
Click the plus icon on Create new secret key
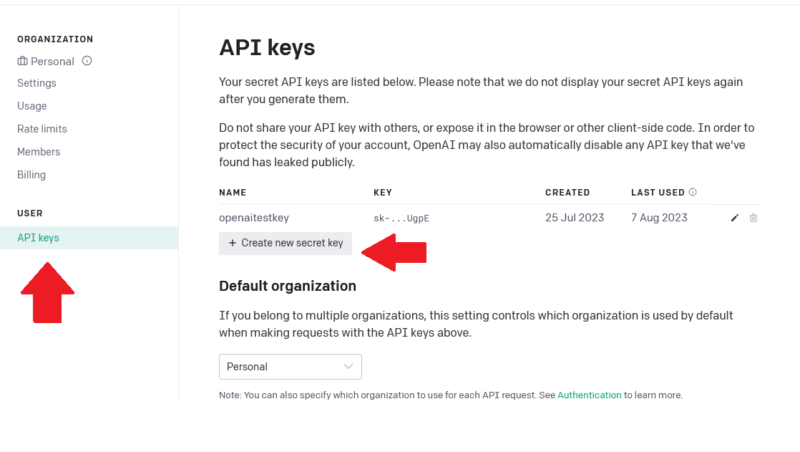pyautogui.click(x=232, y=243)
